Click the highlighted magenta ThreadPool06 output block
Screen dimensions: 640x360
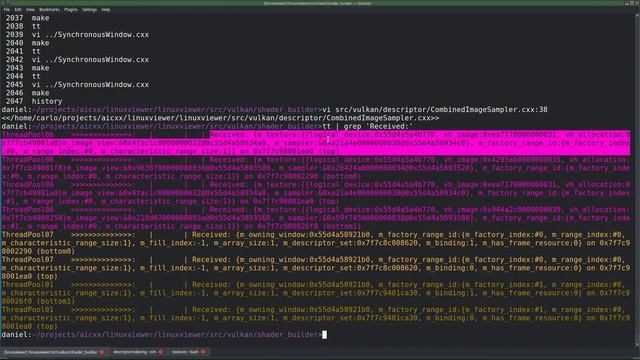click(316, 143)
